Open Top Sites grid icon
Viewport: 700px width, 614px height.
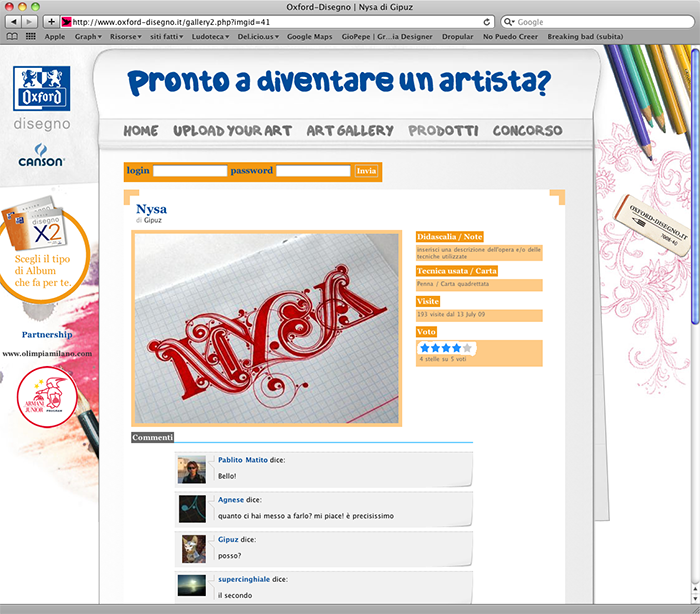click(x=30, y=37)
